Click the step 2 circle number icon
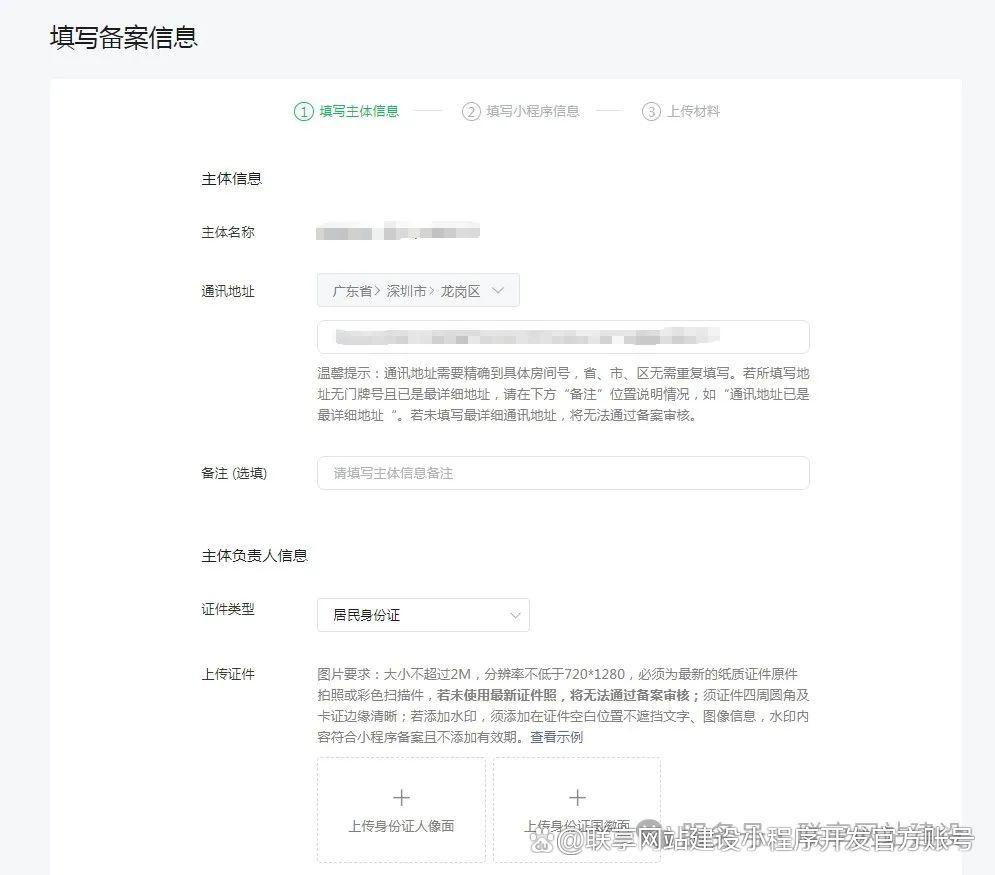This screenshot has width=995, height=875. (471, 112)
